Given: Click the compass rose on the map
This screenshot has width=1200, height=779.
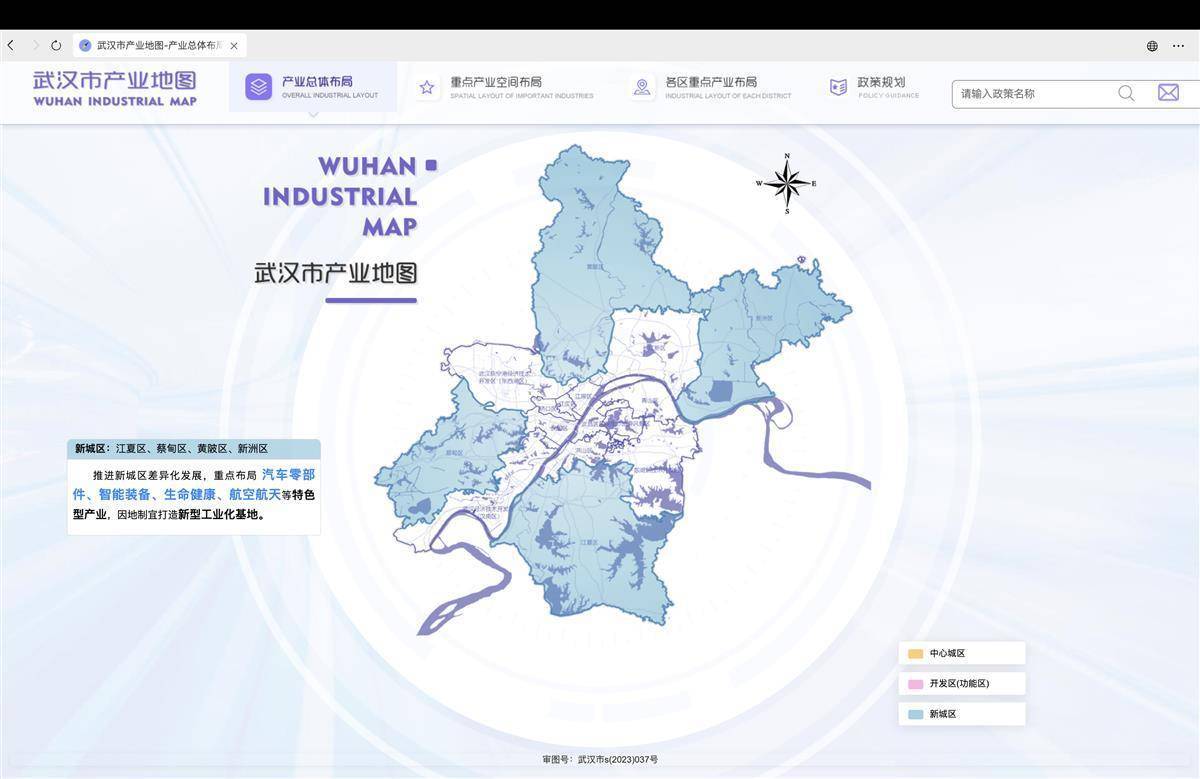Looking at the screenshot, I should [787, 184].
